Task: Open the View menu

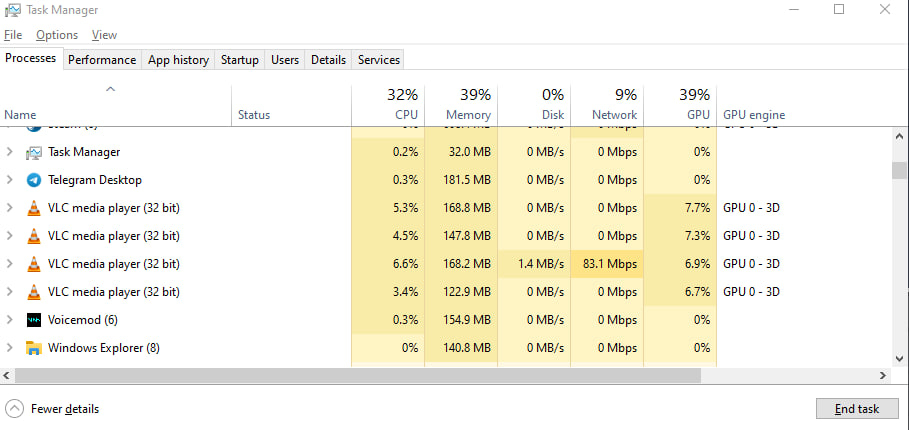Action: (x=104, y=35)
